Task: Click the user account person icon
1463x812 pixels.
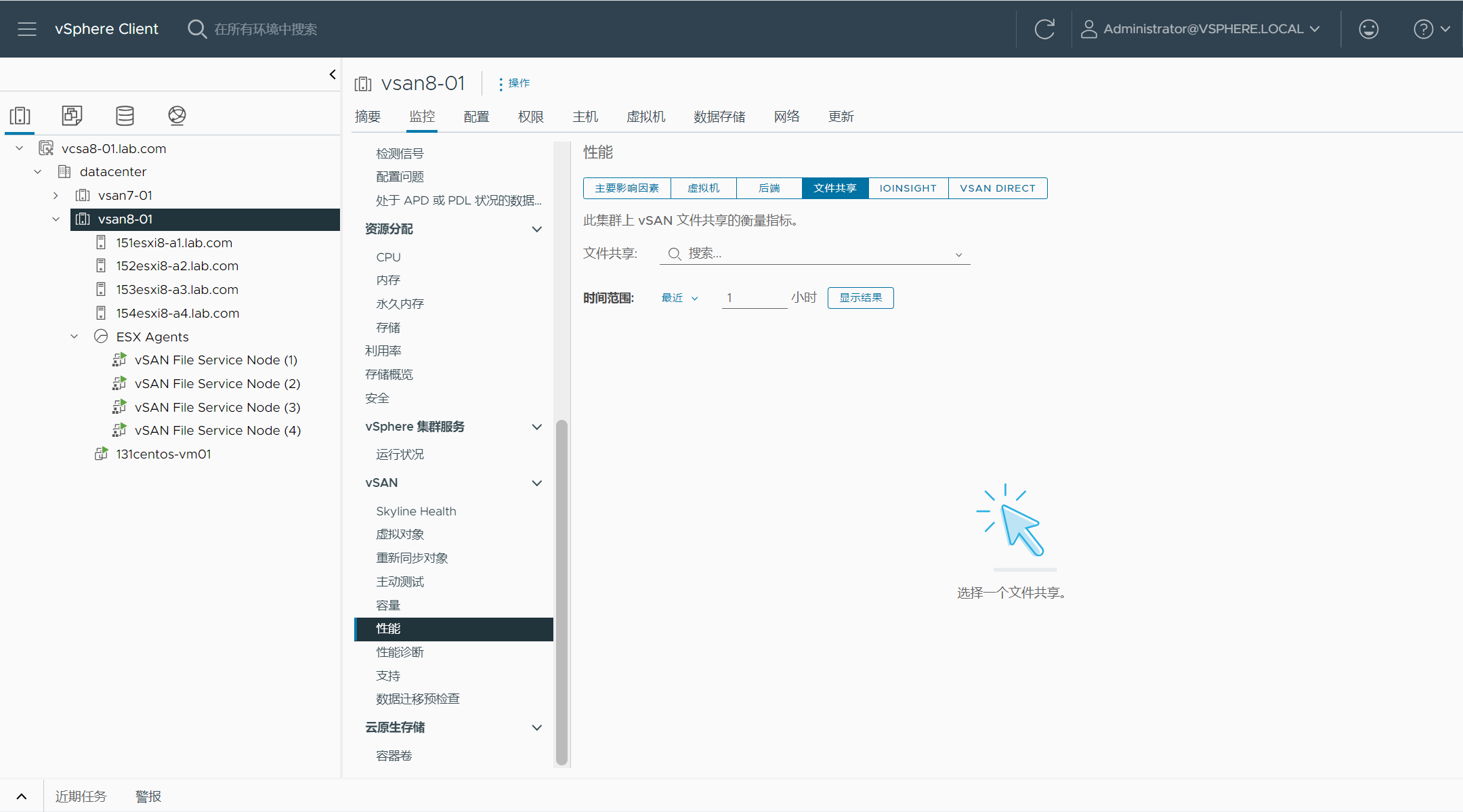Action: click(1088, 29)
